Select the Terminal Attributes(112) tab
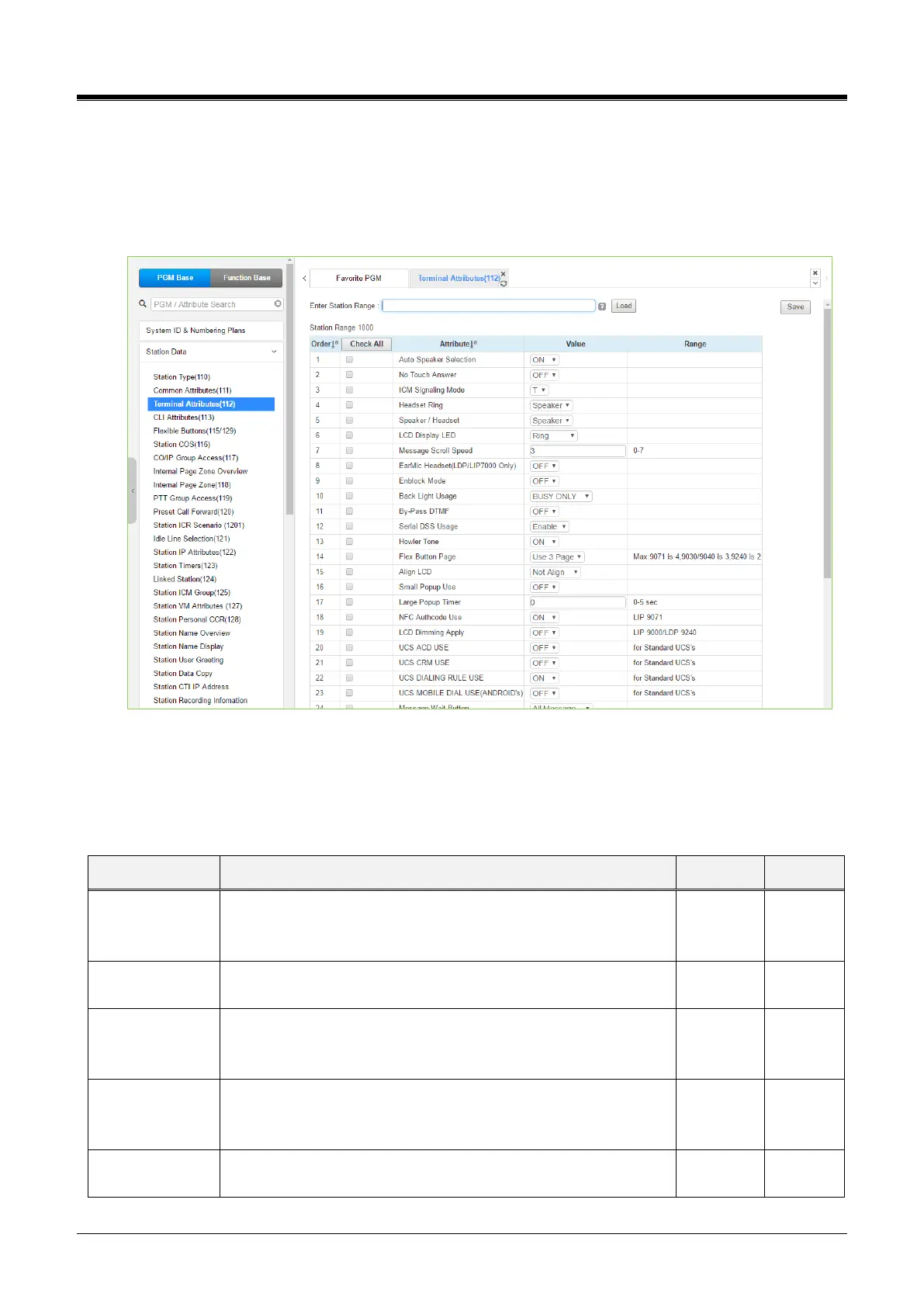The image size is (924, 1307). click(459, 278)
